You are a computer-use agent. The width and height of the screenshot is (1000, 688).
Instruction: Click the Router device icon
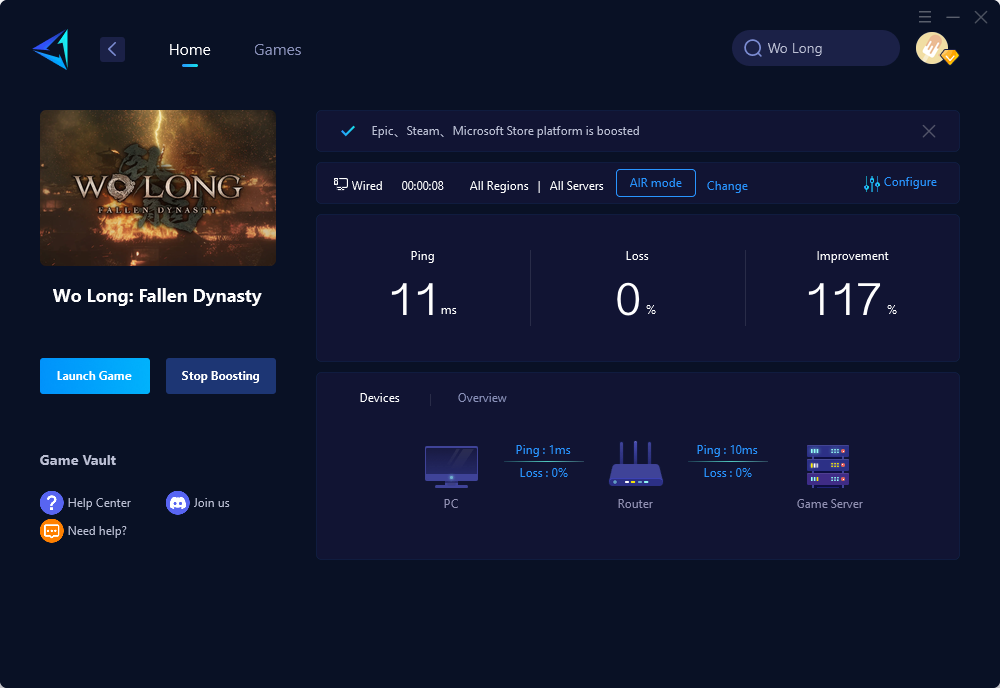click(x=636, y=464)
